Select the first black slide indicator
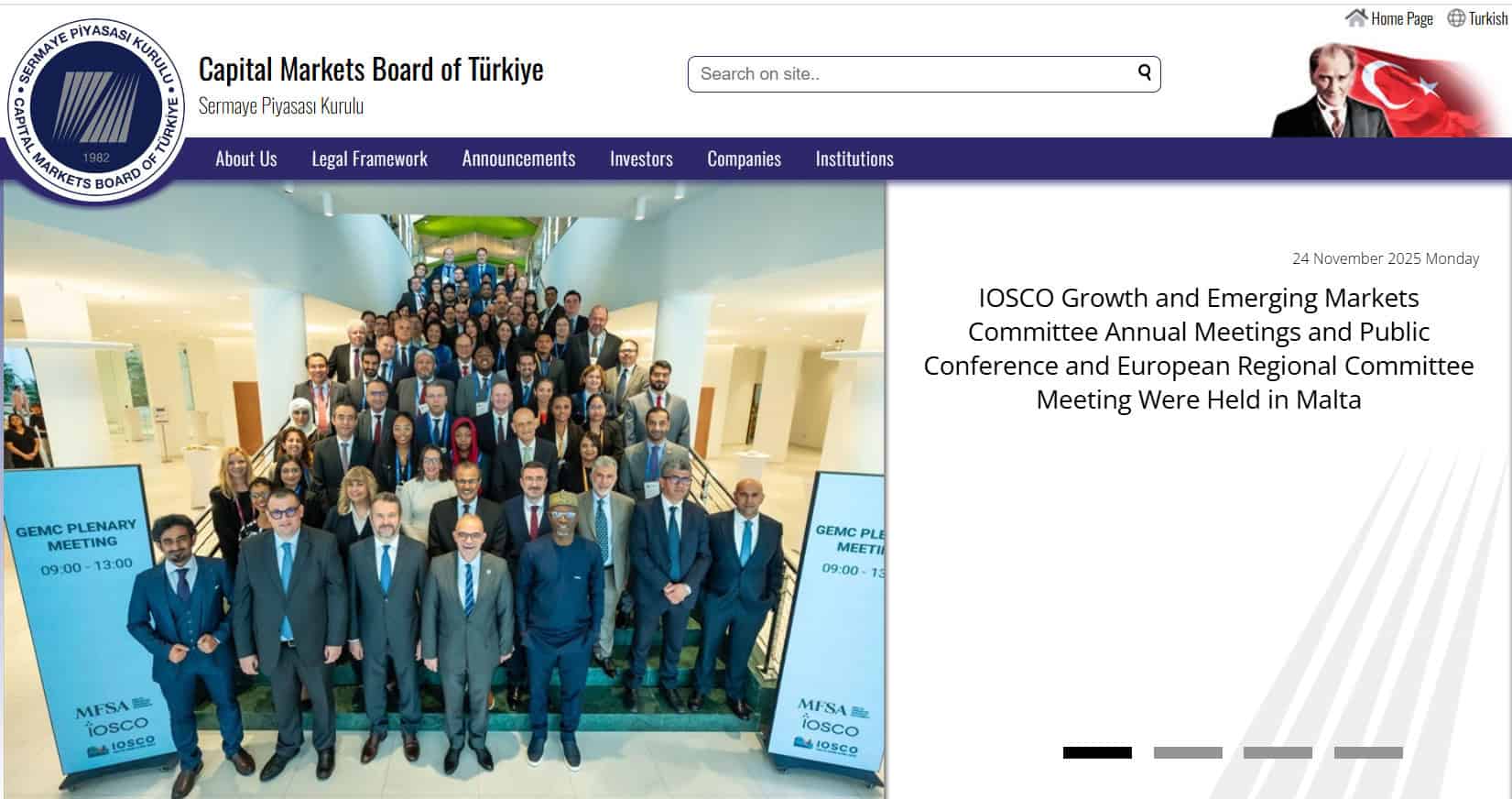The image size is (1512, 799). 1097,752
